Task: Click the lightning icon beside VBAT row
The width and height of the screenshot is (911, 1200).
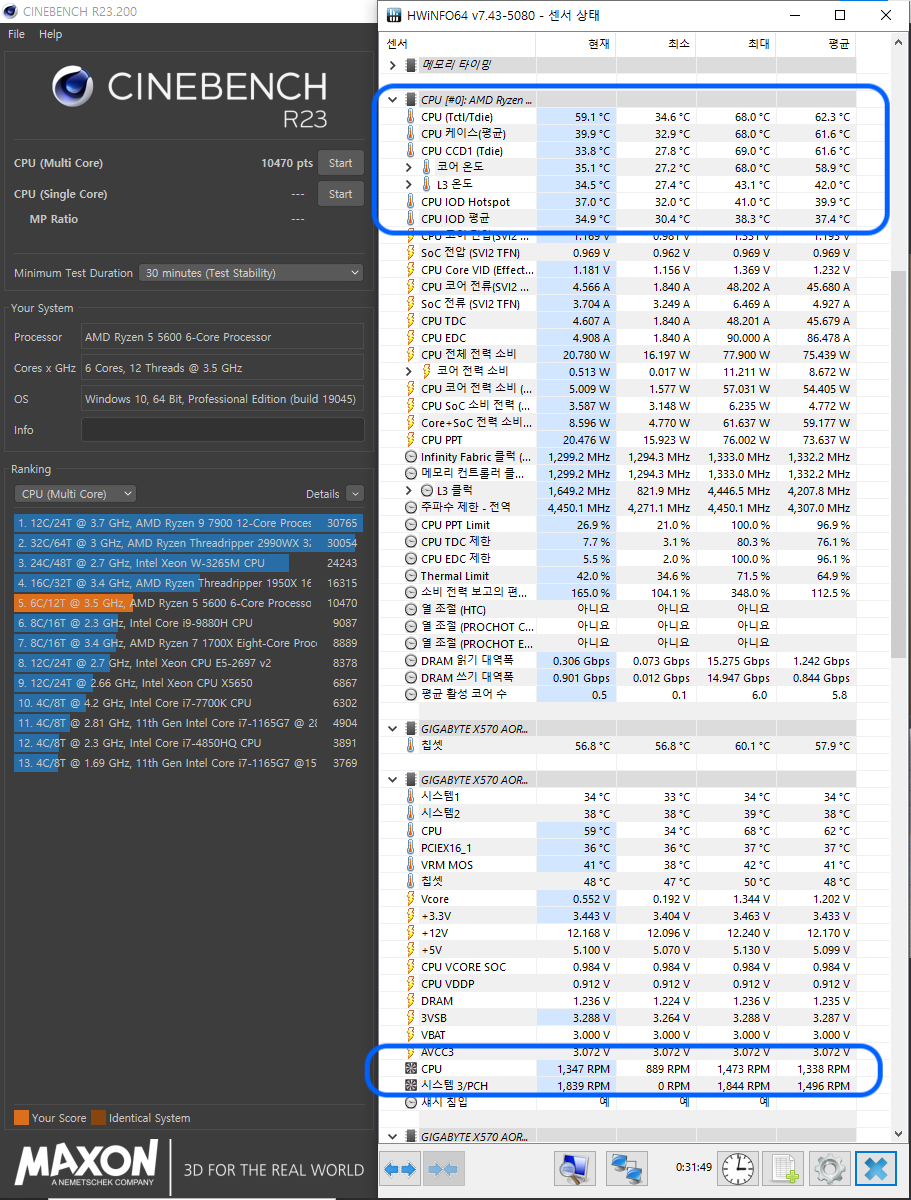Action: click(410, 1035)
